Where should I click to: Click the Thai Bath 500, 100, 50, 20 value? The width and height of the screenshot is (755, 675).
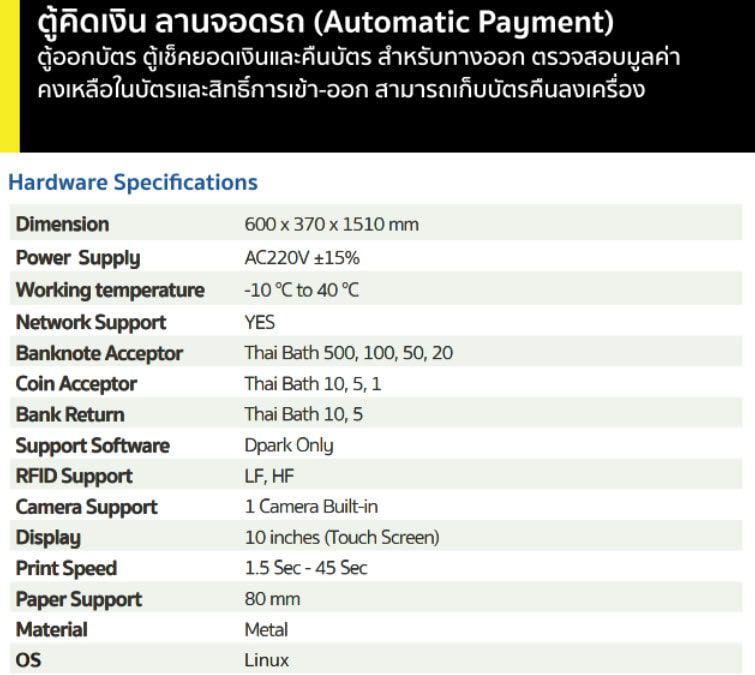pos(349,353)
